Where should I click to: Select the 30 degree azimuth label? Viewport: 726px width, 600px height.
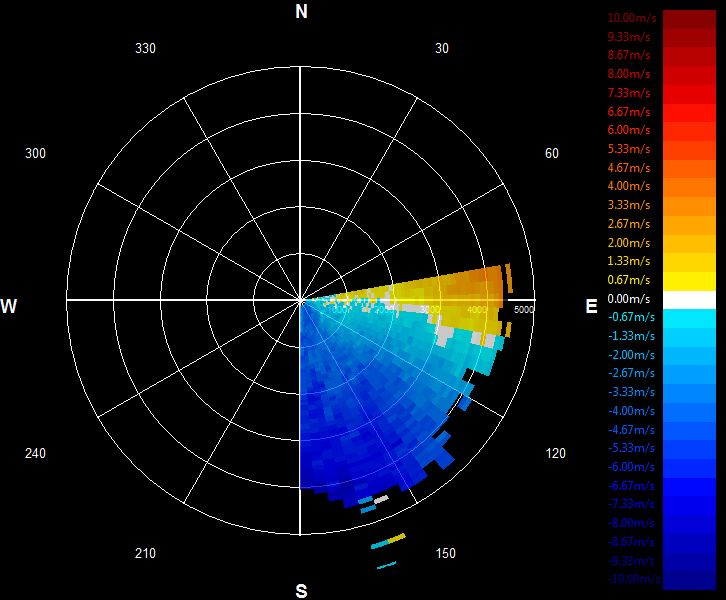(442, 49)
